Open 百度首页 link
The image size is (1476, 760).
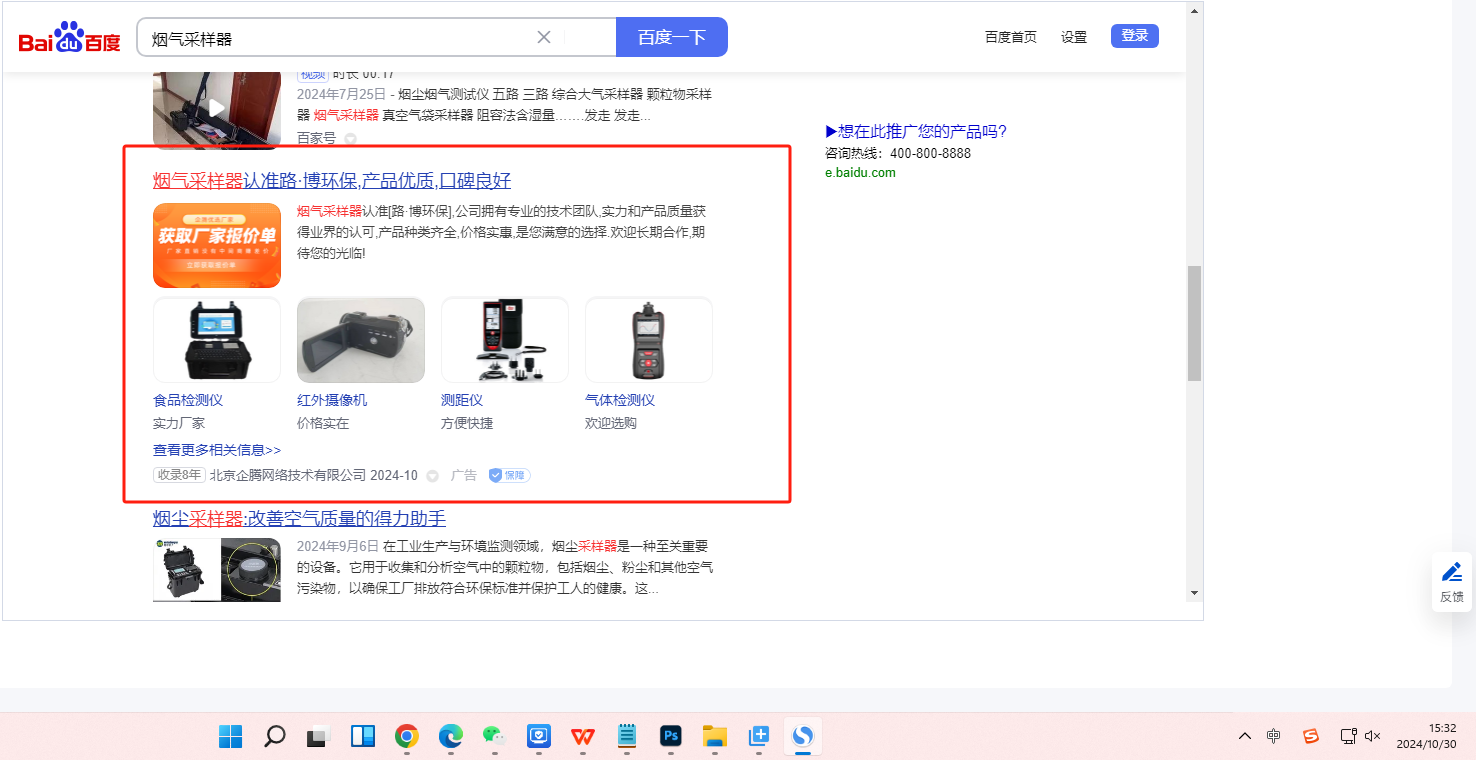coord(1011,37)
